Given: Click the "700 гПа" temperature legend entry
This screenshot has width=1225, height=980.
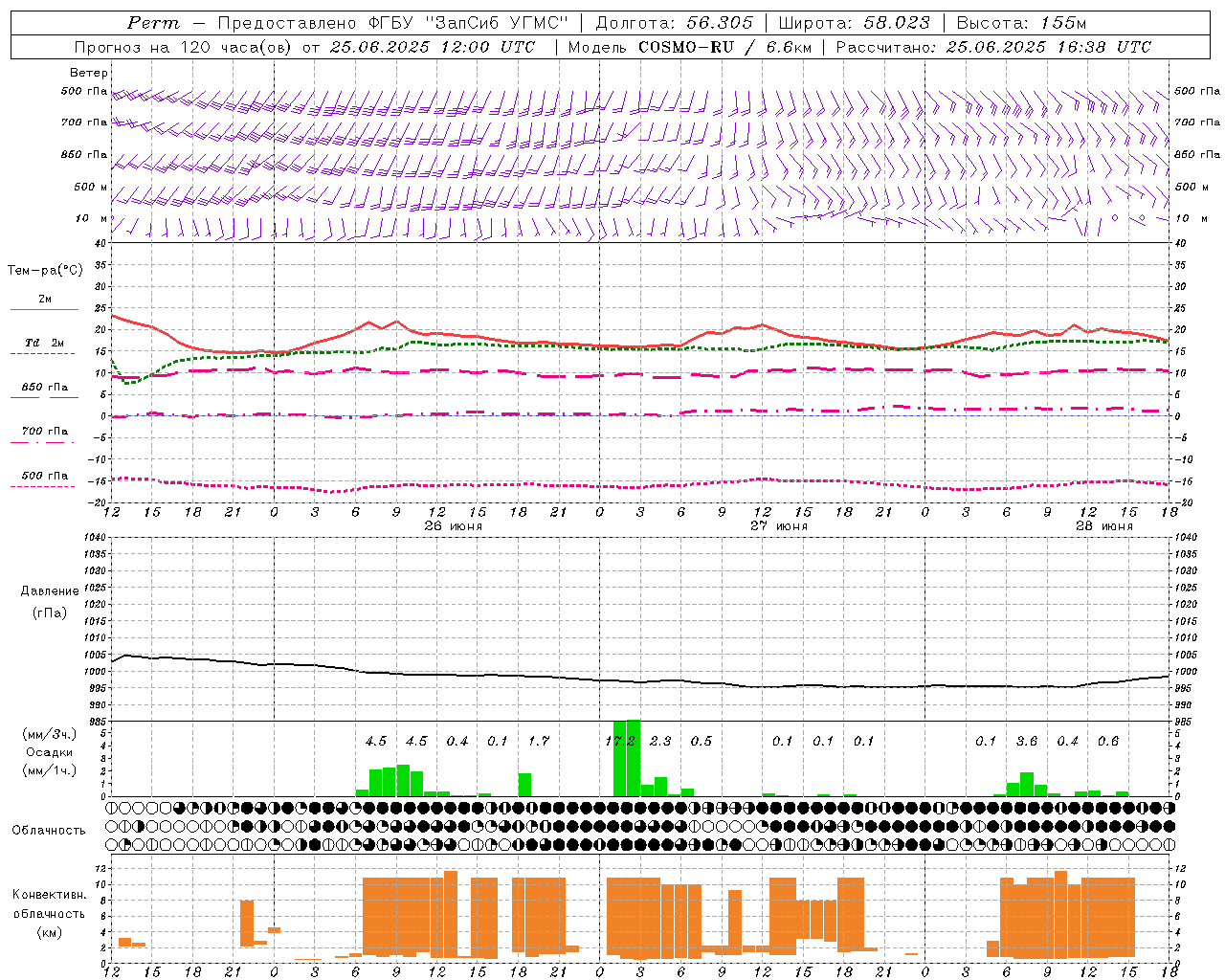Looking at the screenshot, I should [x=45, y=432].
